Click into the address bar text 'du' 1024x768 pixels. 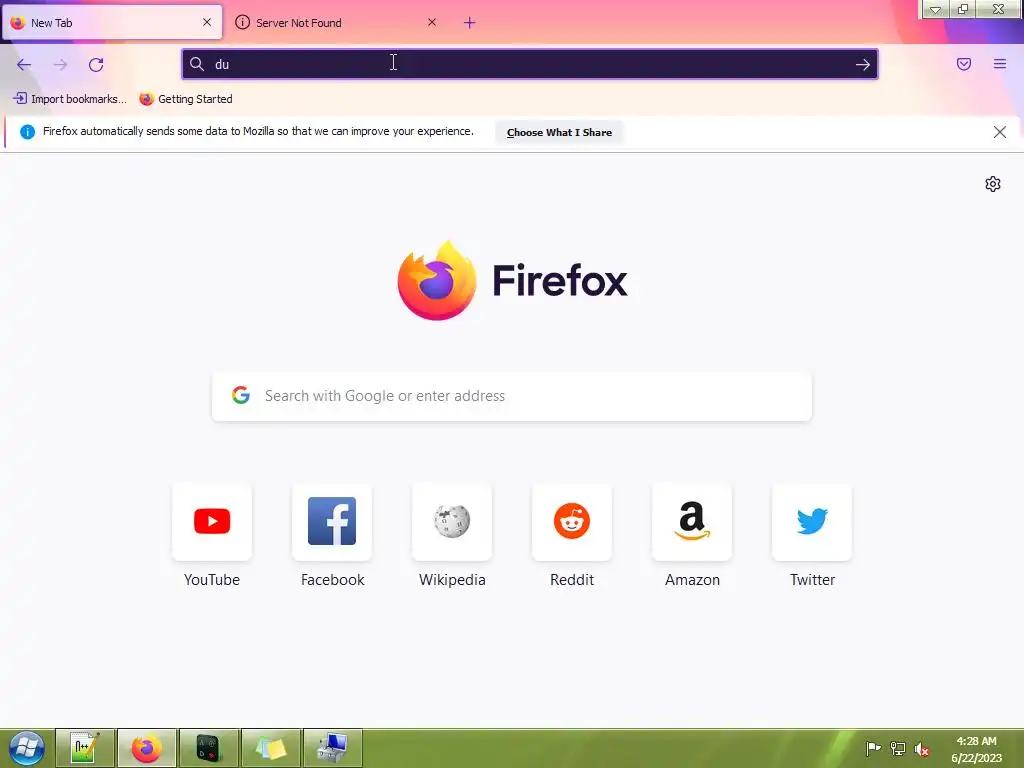(222, 64)
